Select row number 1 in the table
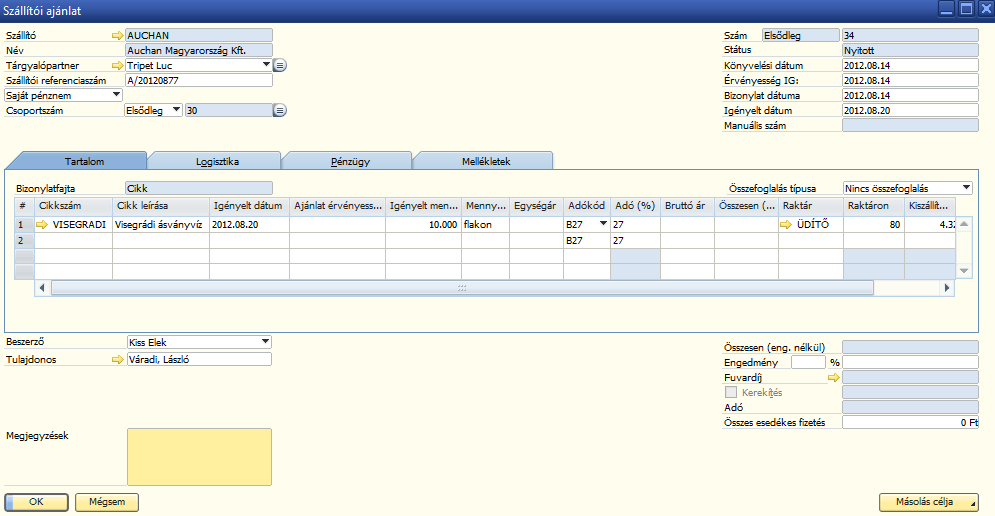The height and width of the screenshot is (516, 995). pyautogui.click(x=24, y=225)
